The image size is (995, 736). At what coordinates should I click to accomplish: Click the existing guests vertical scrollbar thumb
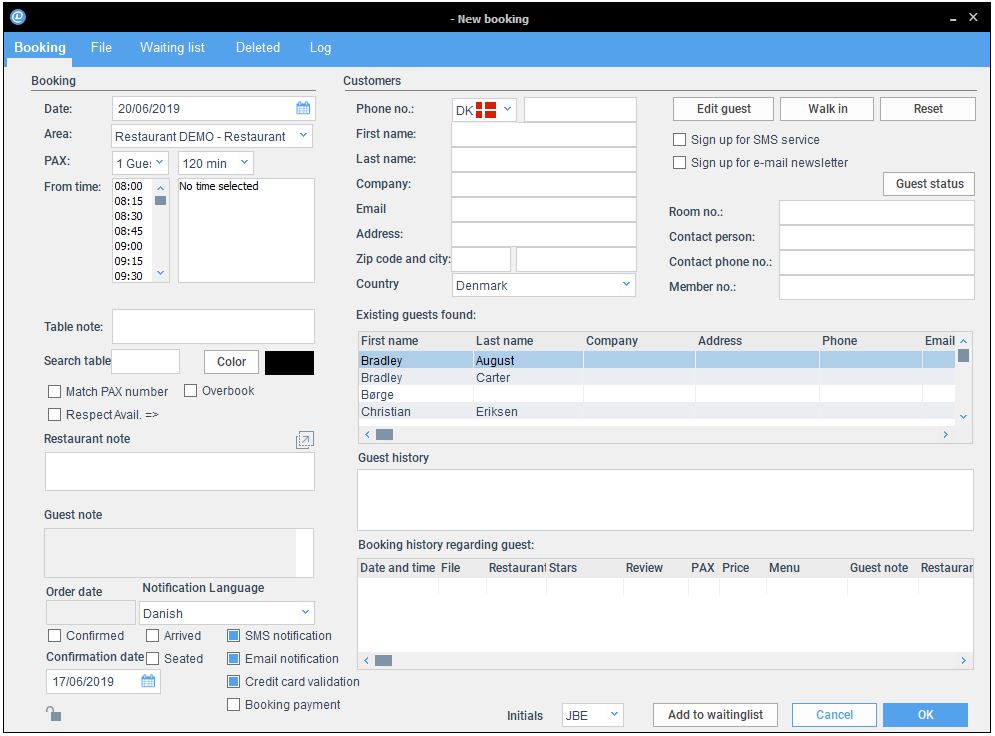[x=963, y=355]
